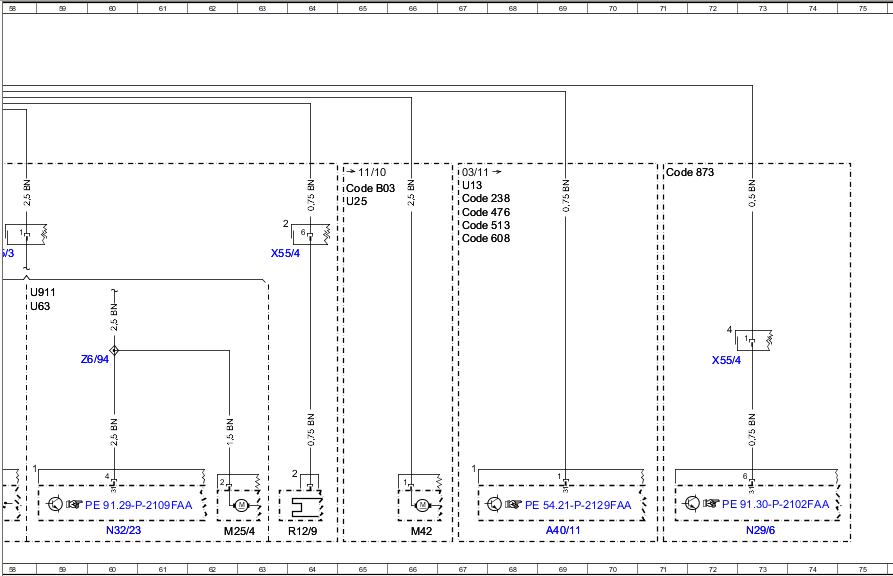The width and height of the screenshot is (893, 576).
Task: Click the M42 motor symbol
Action: [x=422, y=505]
